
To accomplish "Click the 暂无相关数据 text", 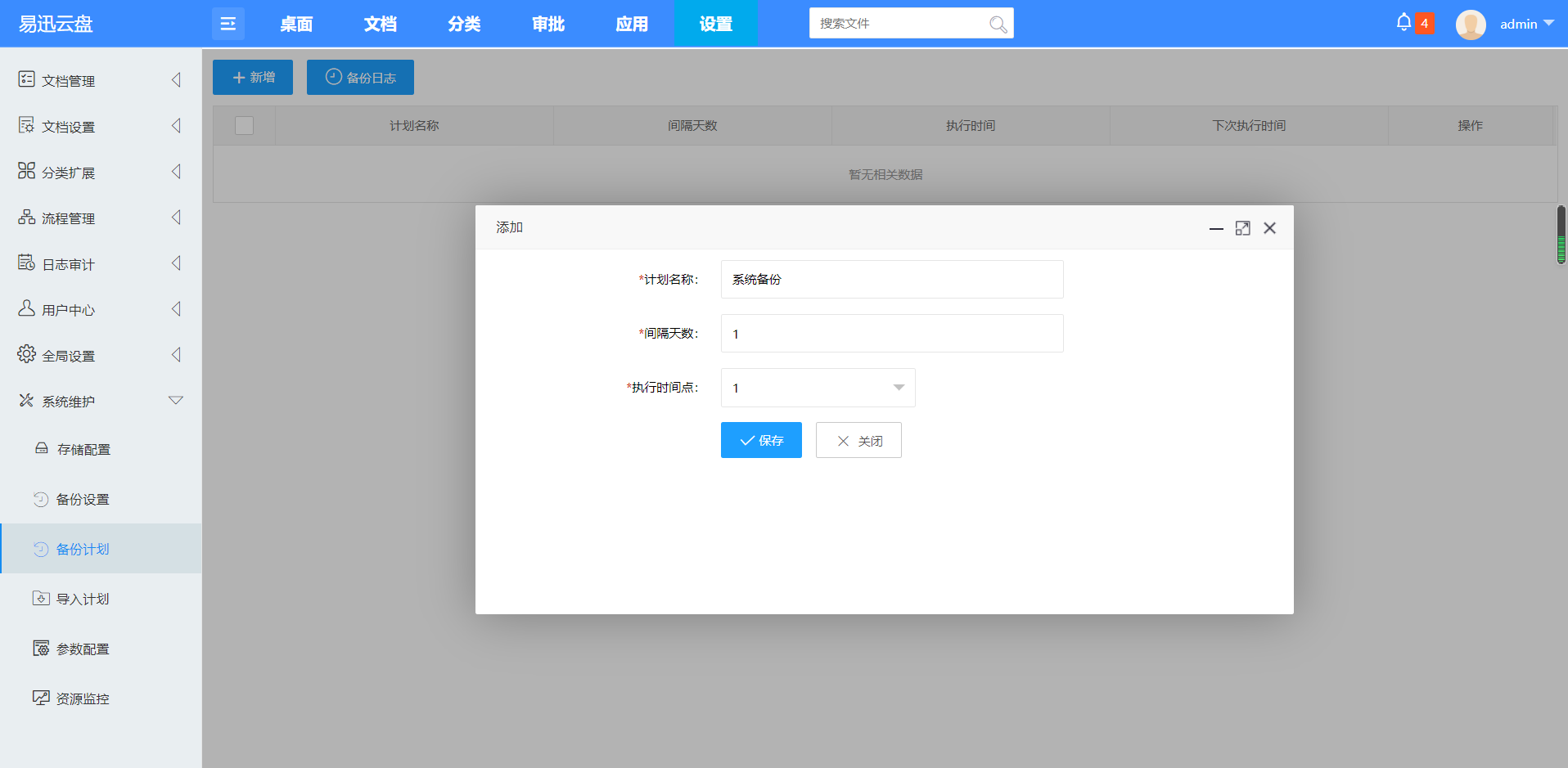I will [885, 174].
